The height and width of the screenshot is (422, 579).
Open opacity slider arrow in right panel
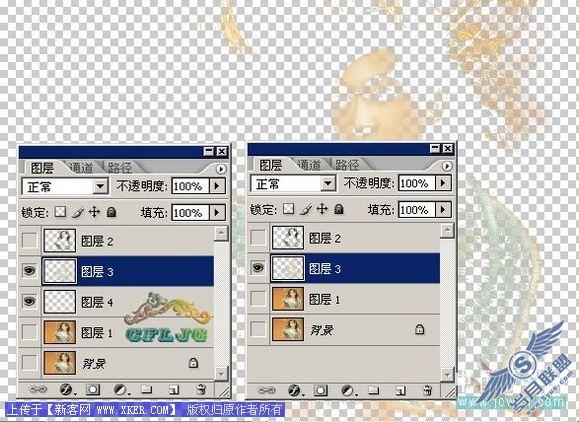tap(443, 183)
